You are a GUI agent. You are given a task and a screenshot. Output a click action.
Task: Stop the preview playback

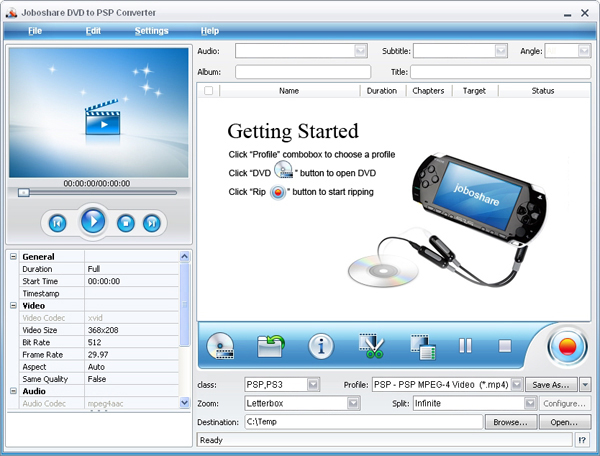pyautogui.click(x=126, y=223)
